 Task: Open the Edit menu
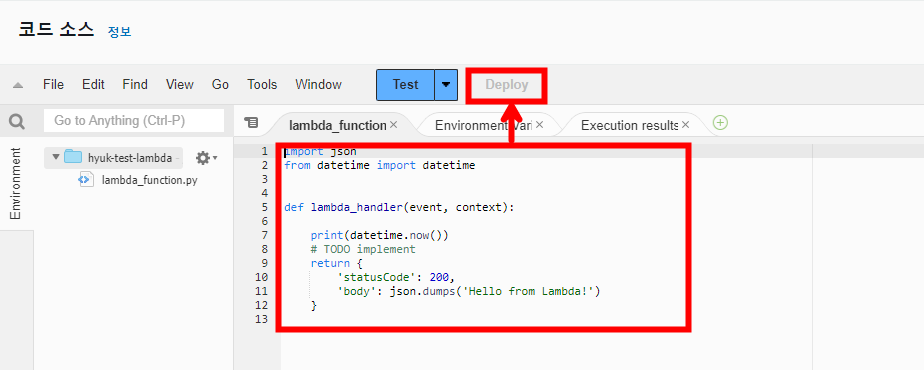[x=93, y=85]
